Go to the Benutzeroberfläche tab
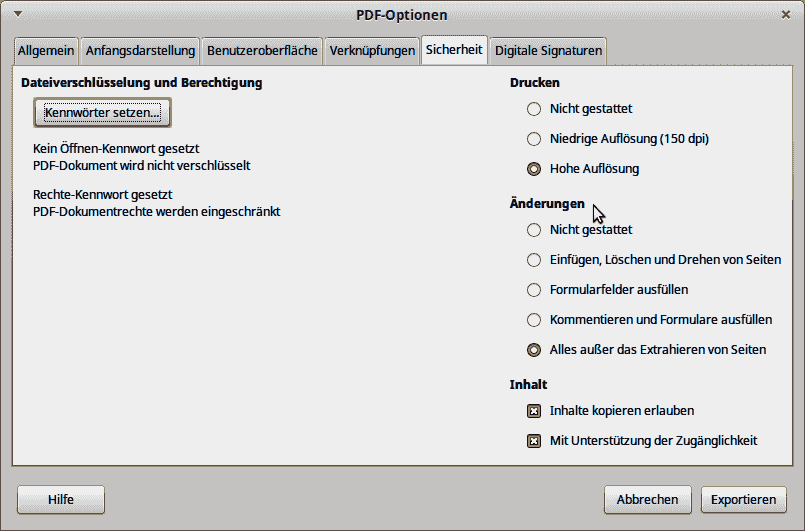This screenshot has height=531, width=805. point(262,51)
